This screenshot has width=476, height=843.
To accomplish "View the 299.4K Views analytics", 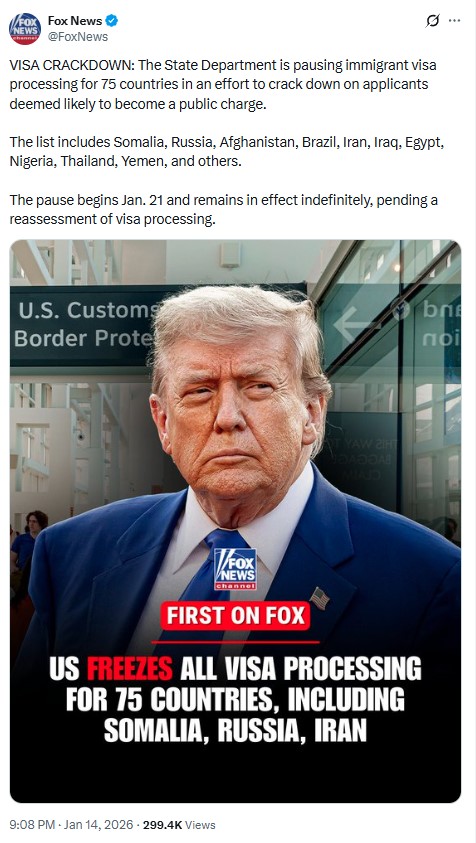I will click(178, 825).
